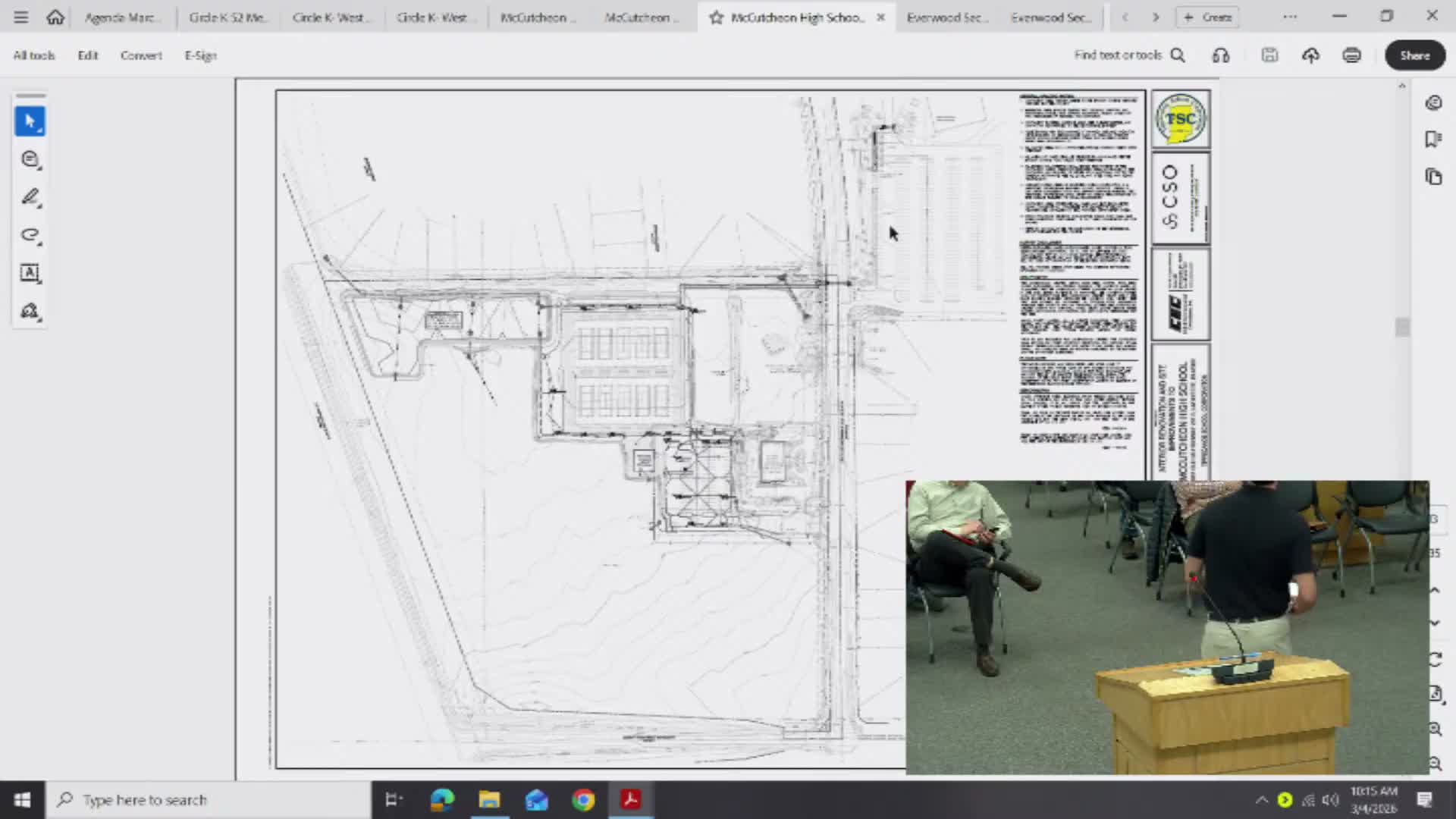Open the bookmarks panel
The image size is (1456, 819).
pyautogui.click(x=1433, y=139)
